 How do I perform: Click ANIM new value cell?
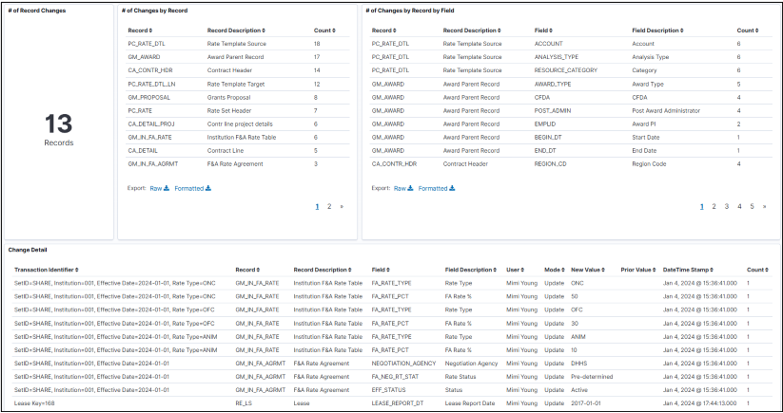(x=578, y=337)
